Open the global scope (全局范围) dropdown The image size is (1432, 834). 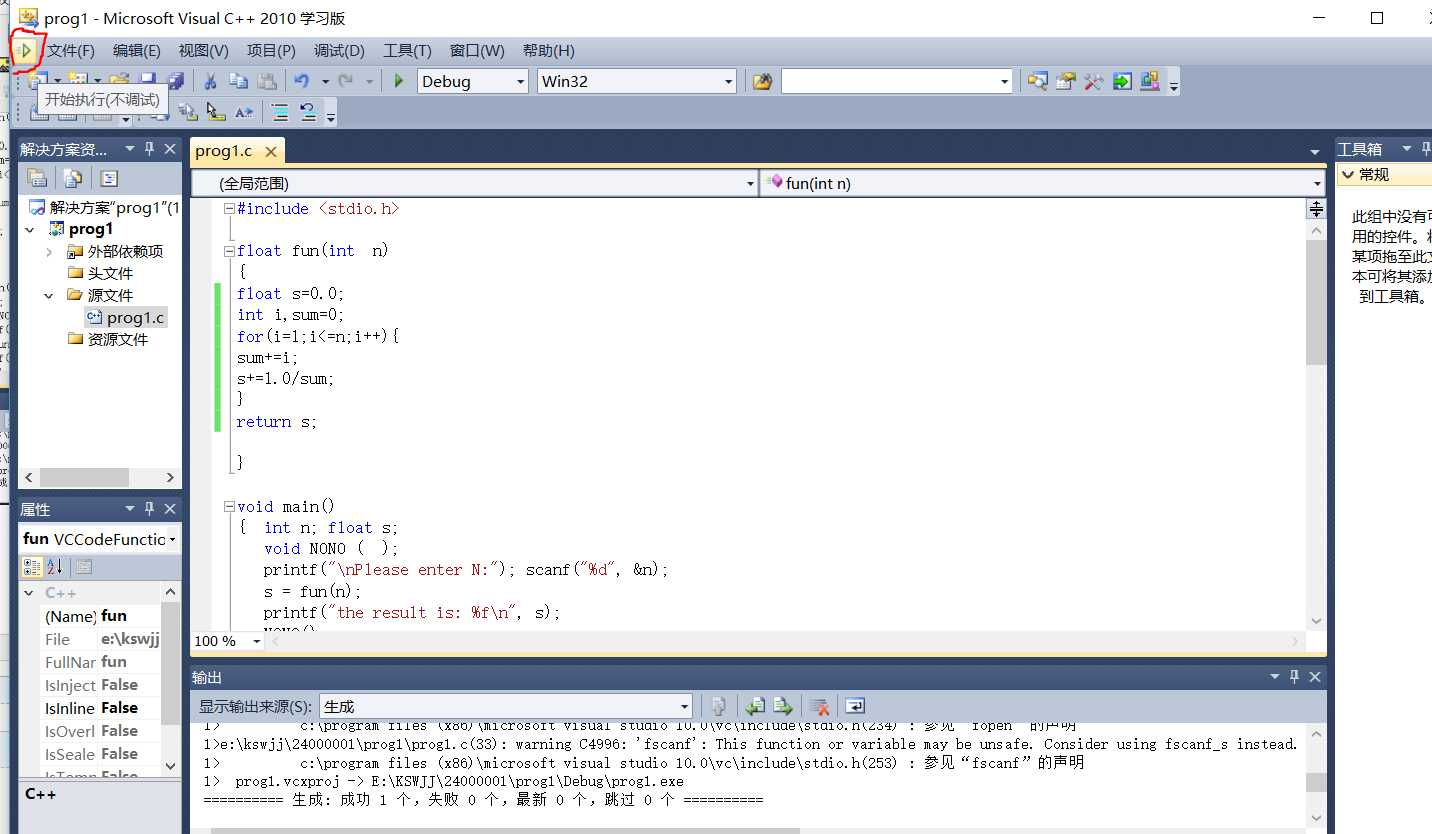750,184
